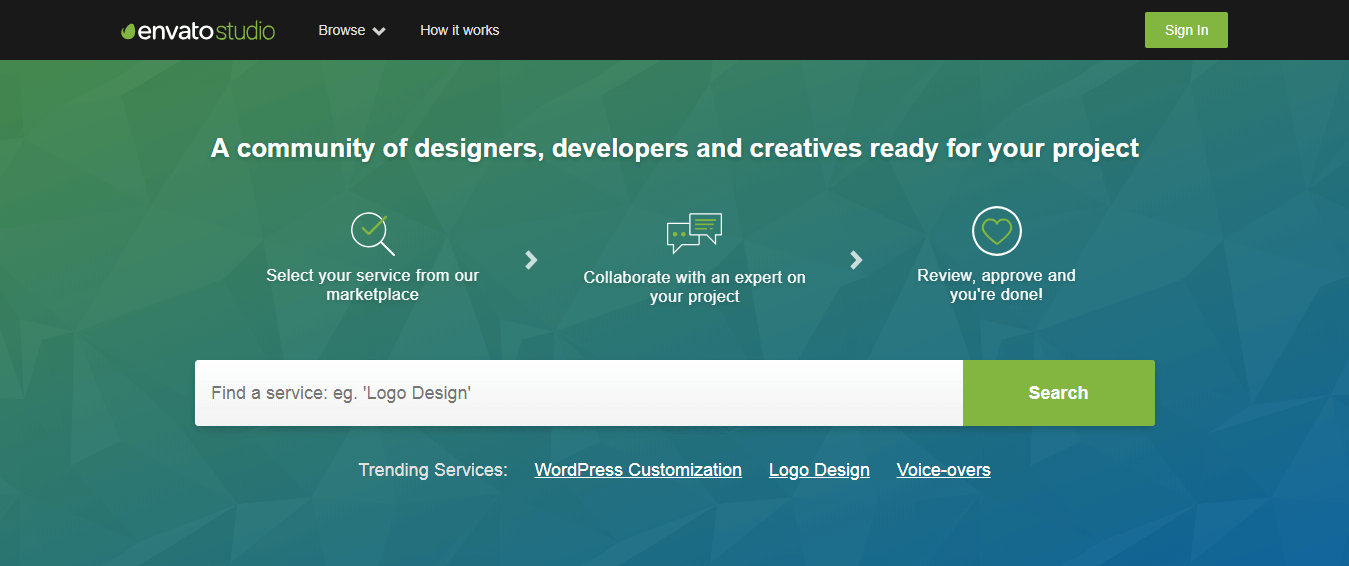Viewport: 1349px width, 566px height.
Task: Click the green Search button
Action: click(1059, 393)
